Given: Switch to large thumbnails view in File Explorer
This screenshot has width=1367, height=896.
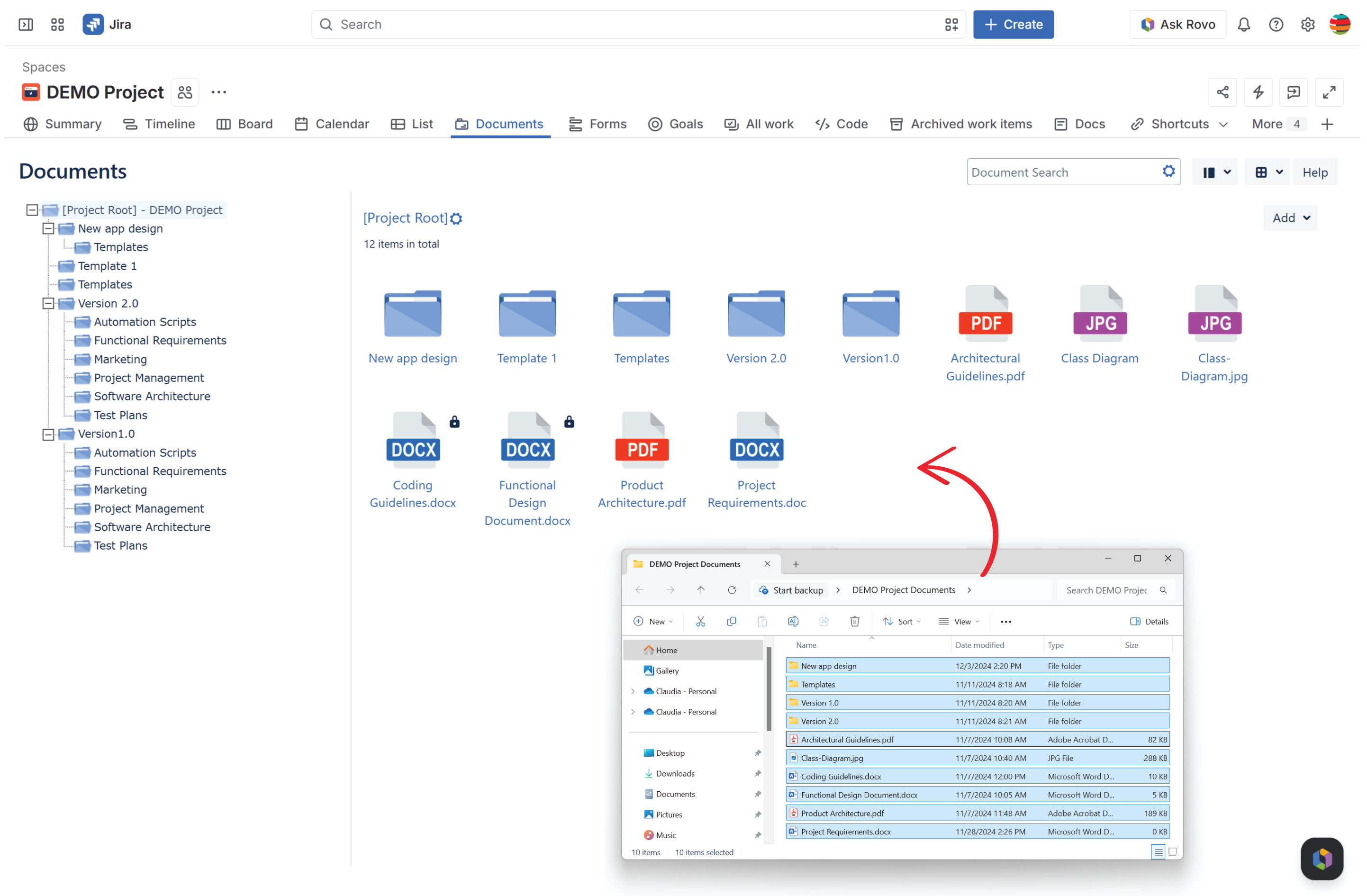Looking at the screenshot, I should 1172,851.
